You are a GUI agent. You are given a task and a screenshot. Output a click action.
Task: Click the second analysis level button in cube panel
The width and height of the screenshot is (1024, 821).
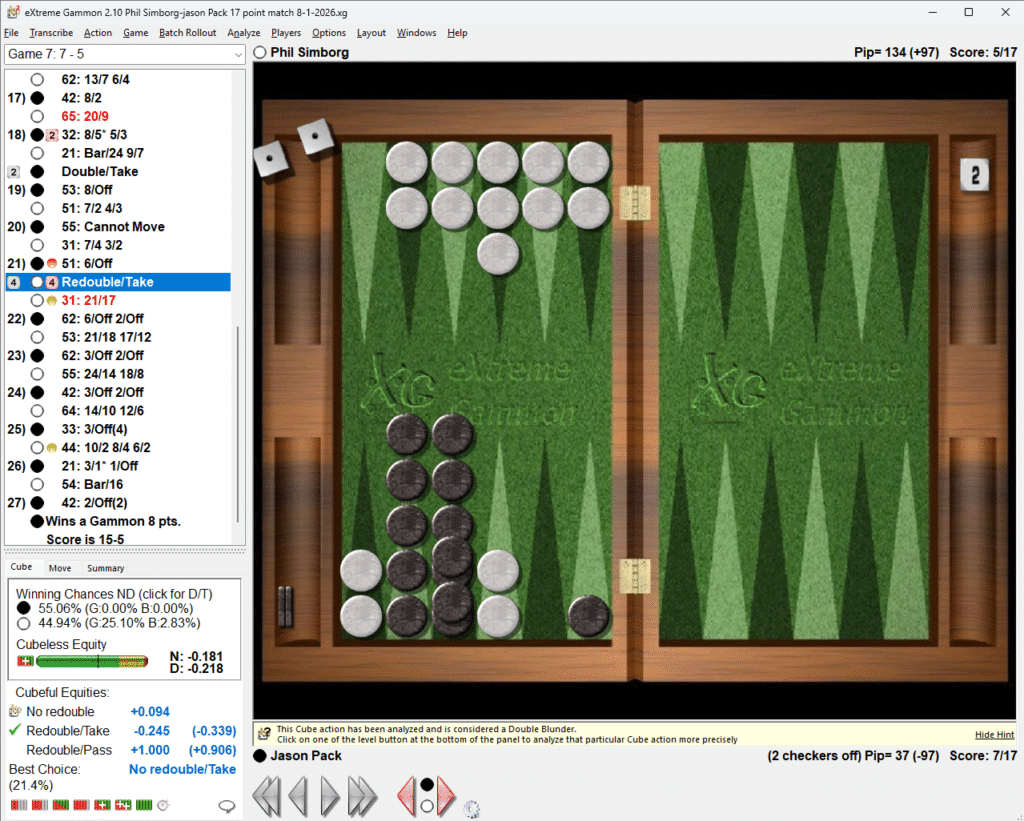coord(40,805)
